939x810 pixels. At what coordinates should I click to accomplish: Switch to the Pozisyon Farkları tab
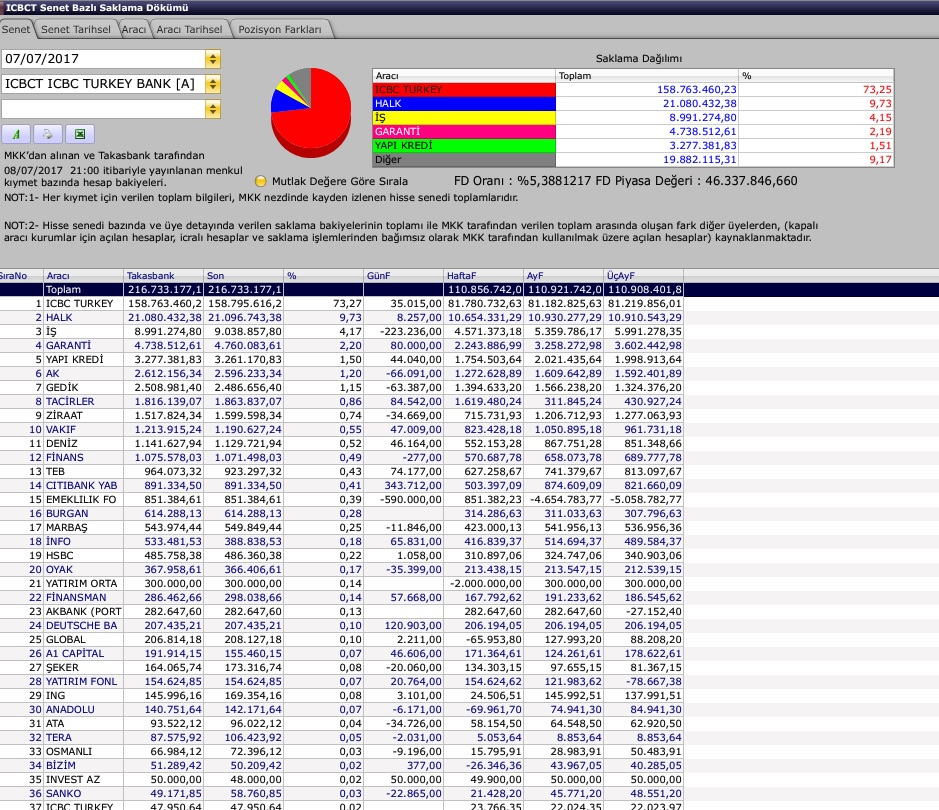pos(280,29)
